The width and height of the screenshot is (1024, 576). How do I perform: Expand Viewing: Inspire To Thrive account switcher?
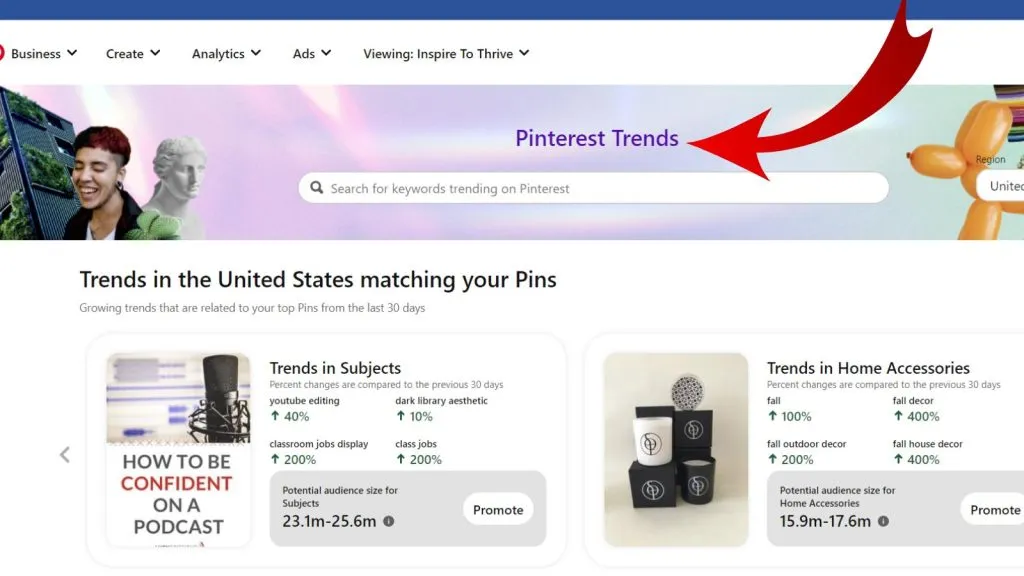coord(446,54)
